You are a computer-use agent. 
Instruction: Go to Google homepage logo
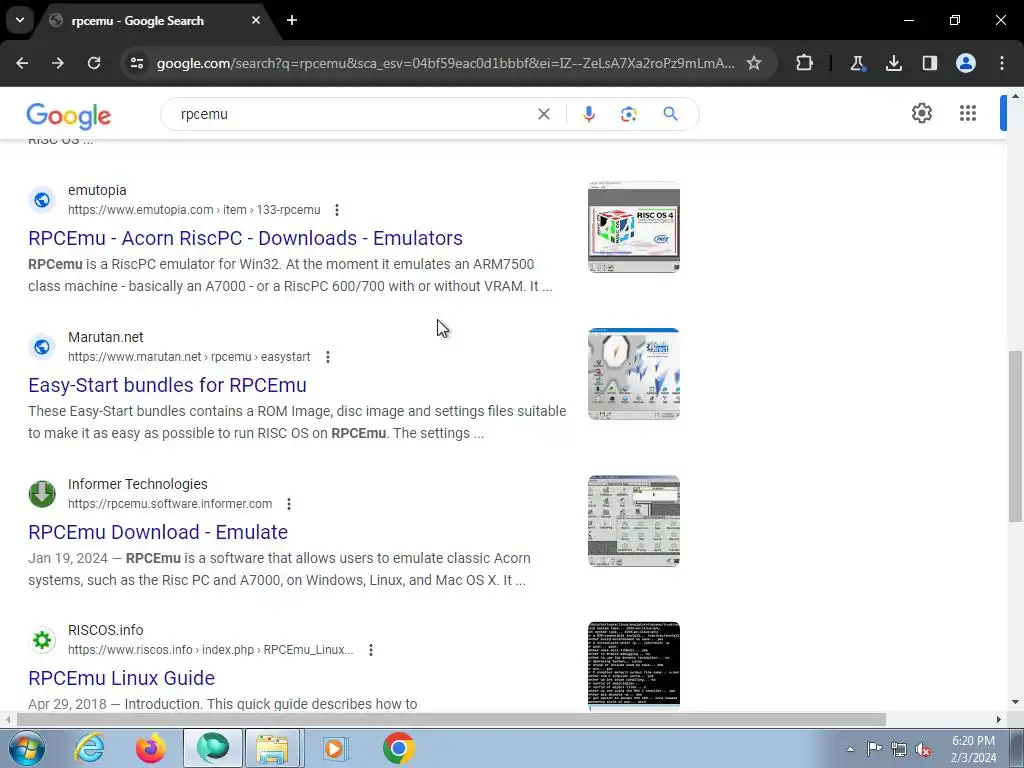click(x=69, y=116)
